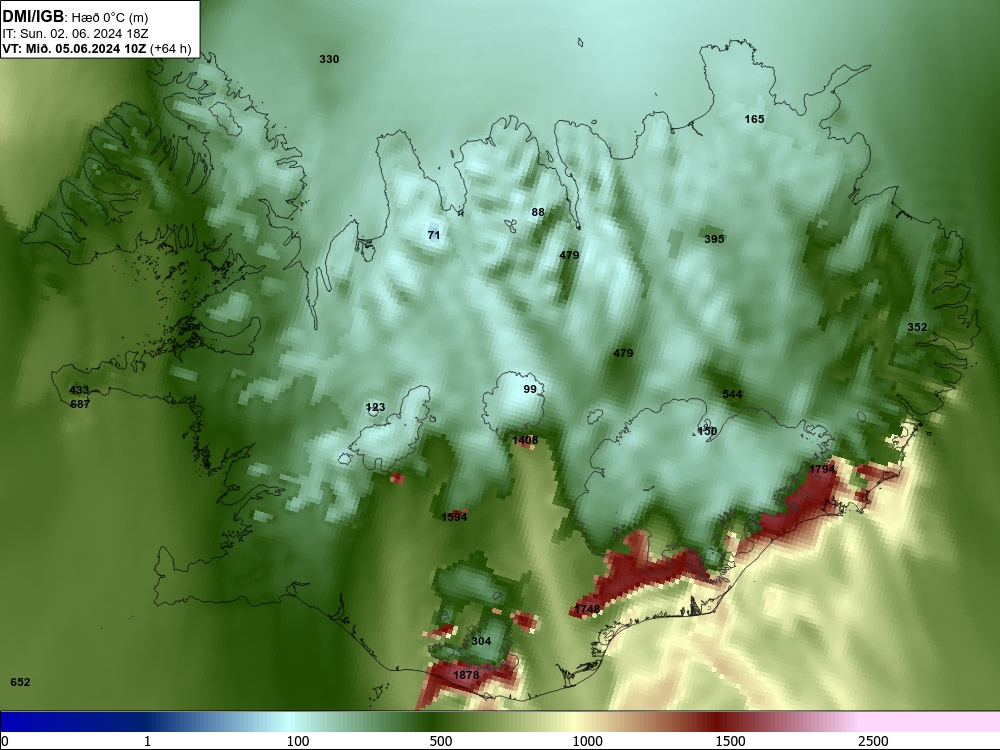This screenshot has width=1000, height=750.
Task: Click the 165 value label
Action: (754, 119)
